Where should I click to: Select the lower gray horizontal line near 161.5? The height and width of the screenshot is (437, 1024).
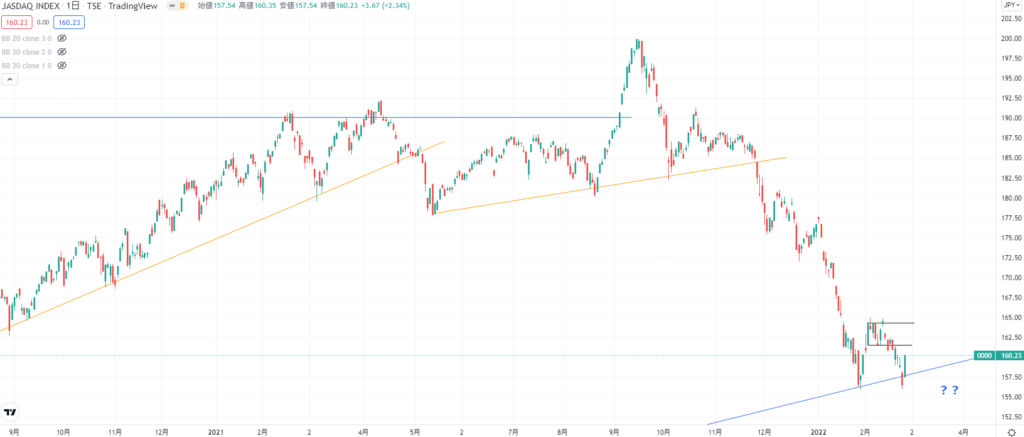pyautogui.click(x=889, y=345)
